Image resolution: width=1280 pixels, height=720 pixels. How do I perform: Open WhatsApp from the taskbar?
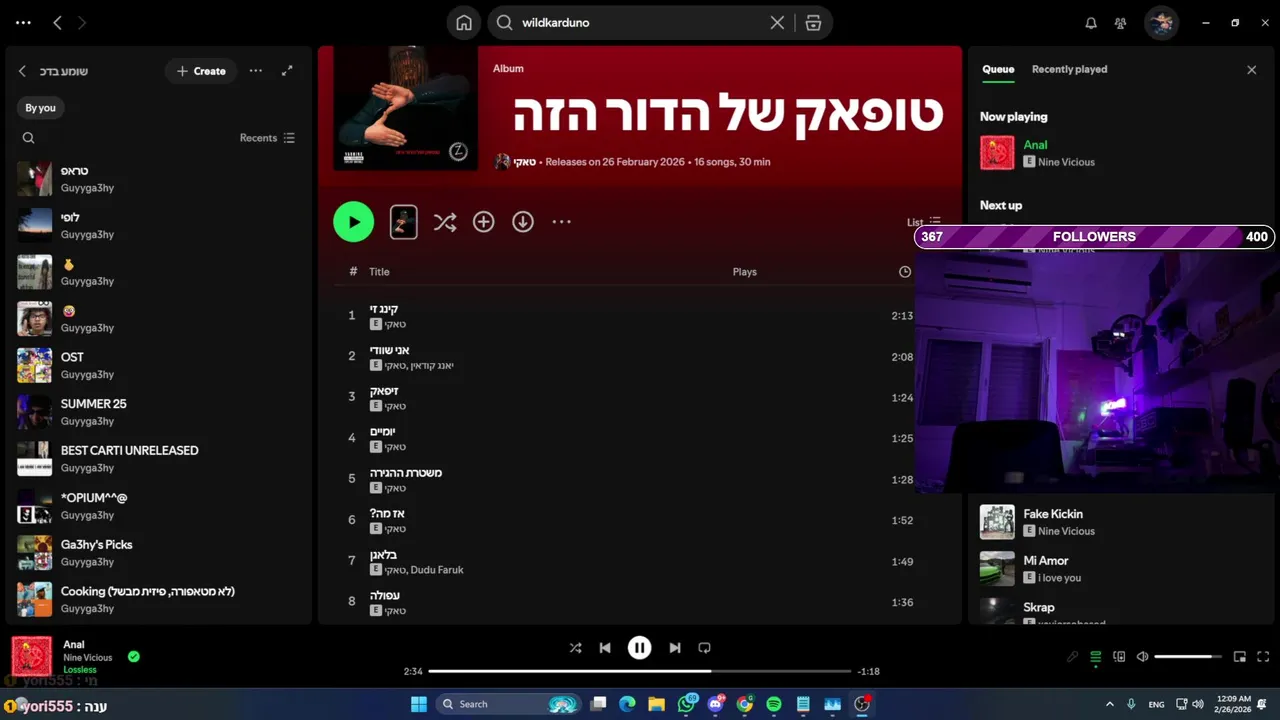686,704
